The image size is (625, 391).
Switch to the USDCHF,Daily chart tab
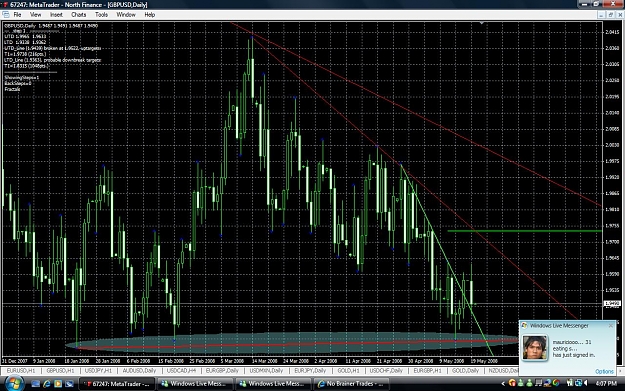(385, 371)
